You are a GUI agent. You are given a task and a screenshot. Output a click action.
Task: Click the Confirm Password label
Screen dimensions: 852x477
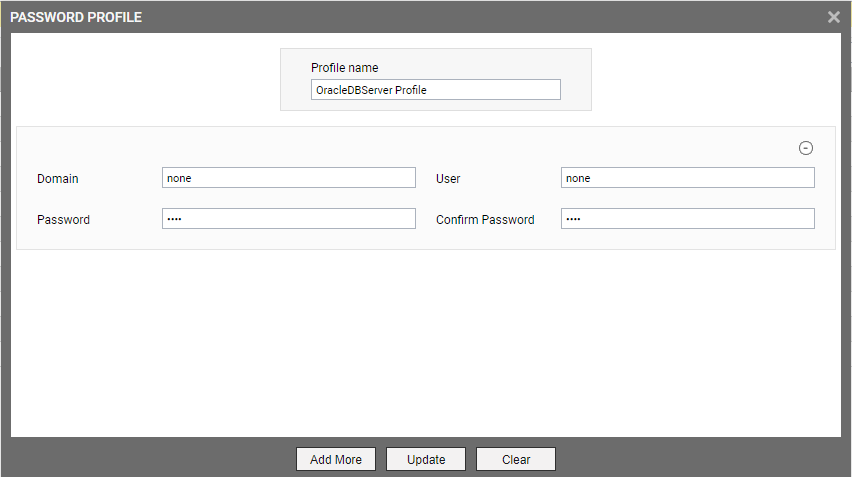pos(485,219)
